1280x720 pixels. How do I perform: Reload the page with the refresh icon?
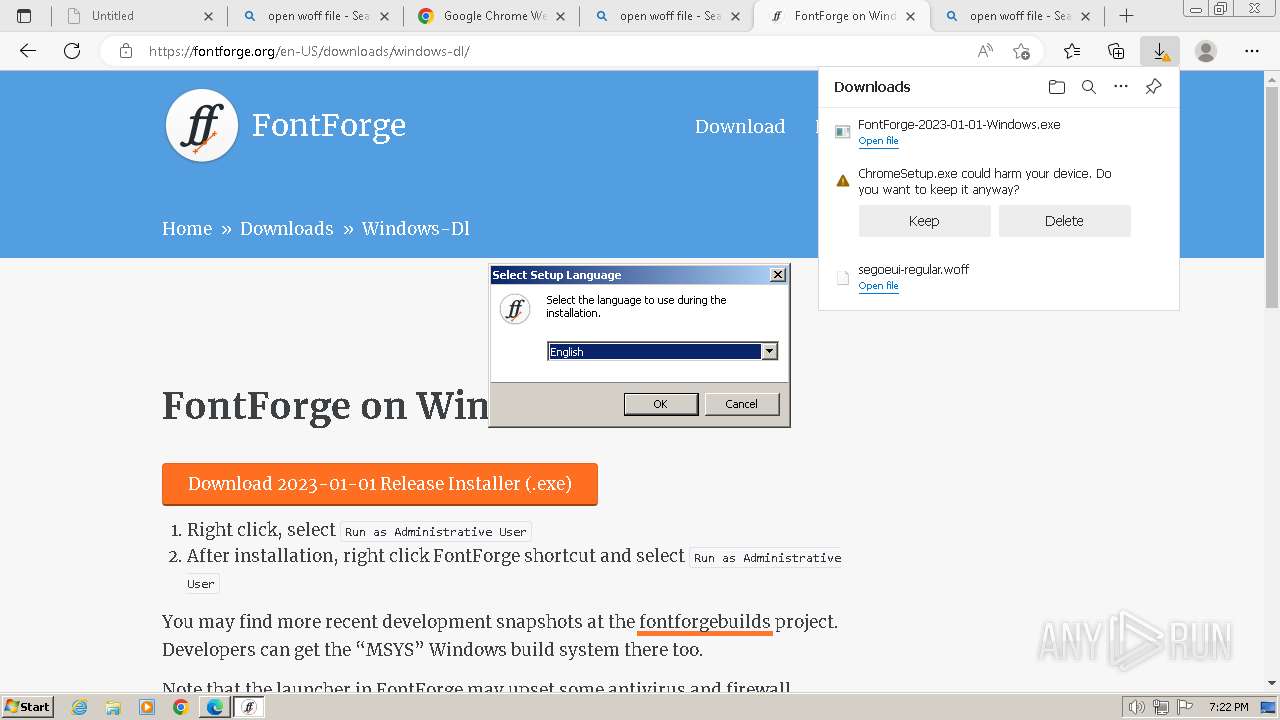[72, 51]
